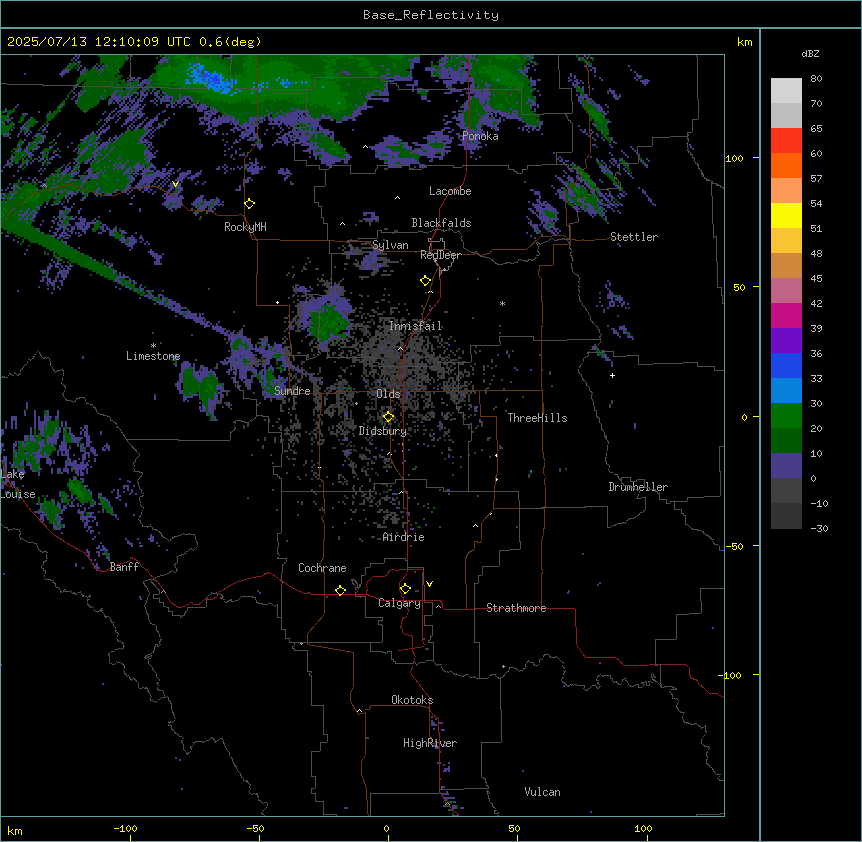Click the Lake Louise label

point(18,484)
